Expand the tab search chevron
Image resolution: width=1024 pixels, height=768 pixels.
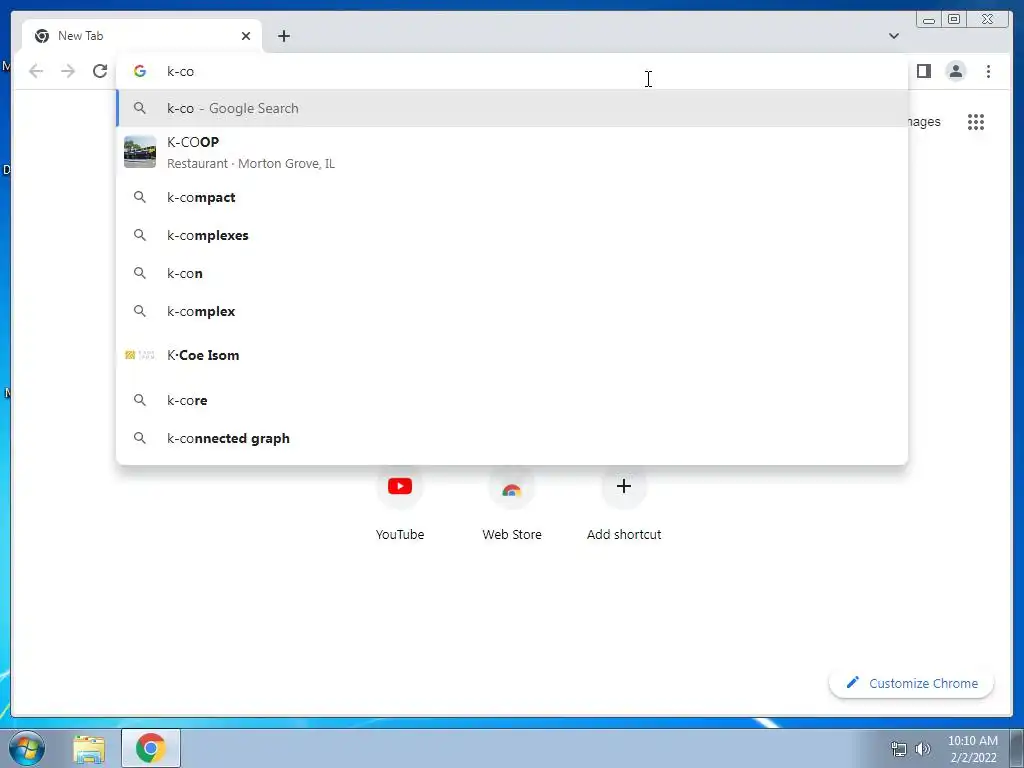[893, 36]
